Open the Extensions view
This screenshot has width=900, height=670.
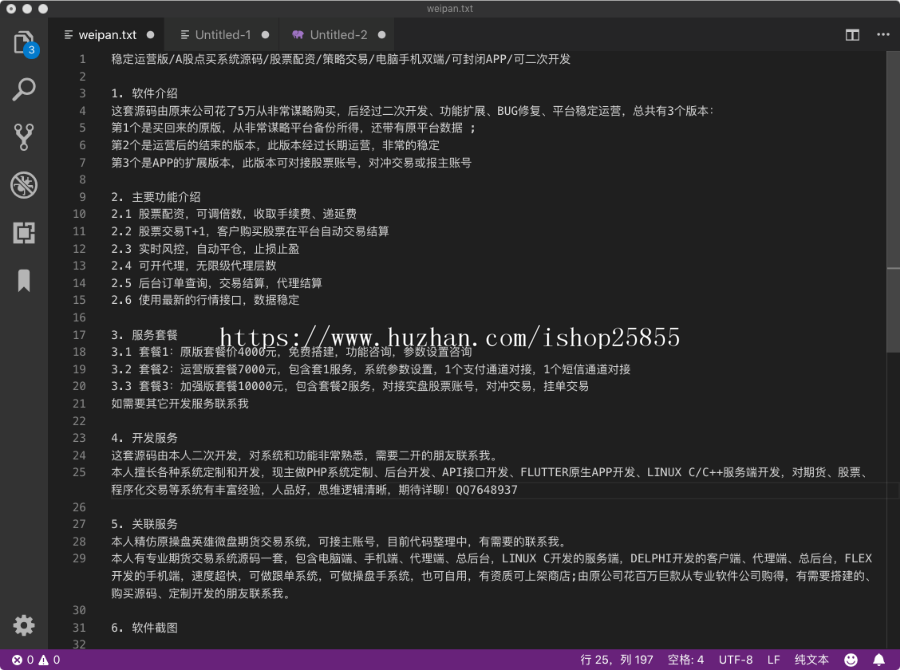pos(24,233)
